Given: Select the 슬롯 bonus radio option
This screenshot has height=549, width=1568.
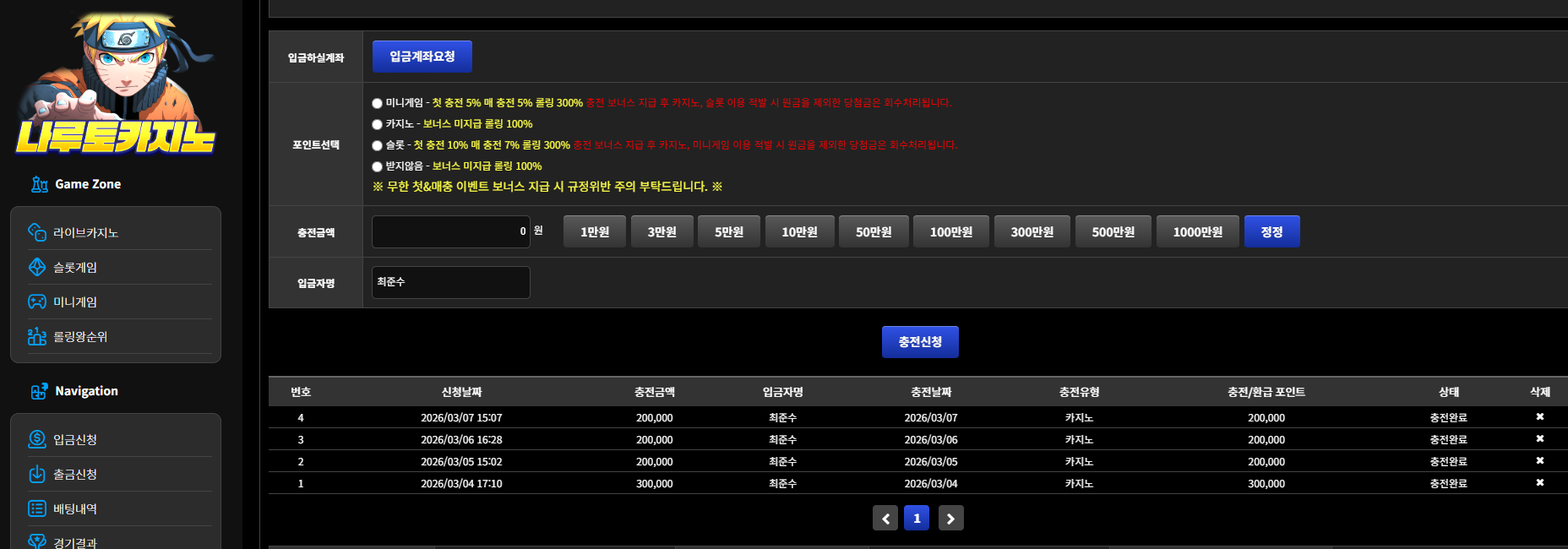Looking at the screenshot, I should tap(377, 145).
